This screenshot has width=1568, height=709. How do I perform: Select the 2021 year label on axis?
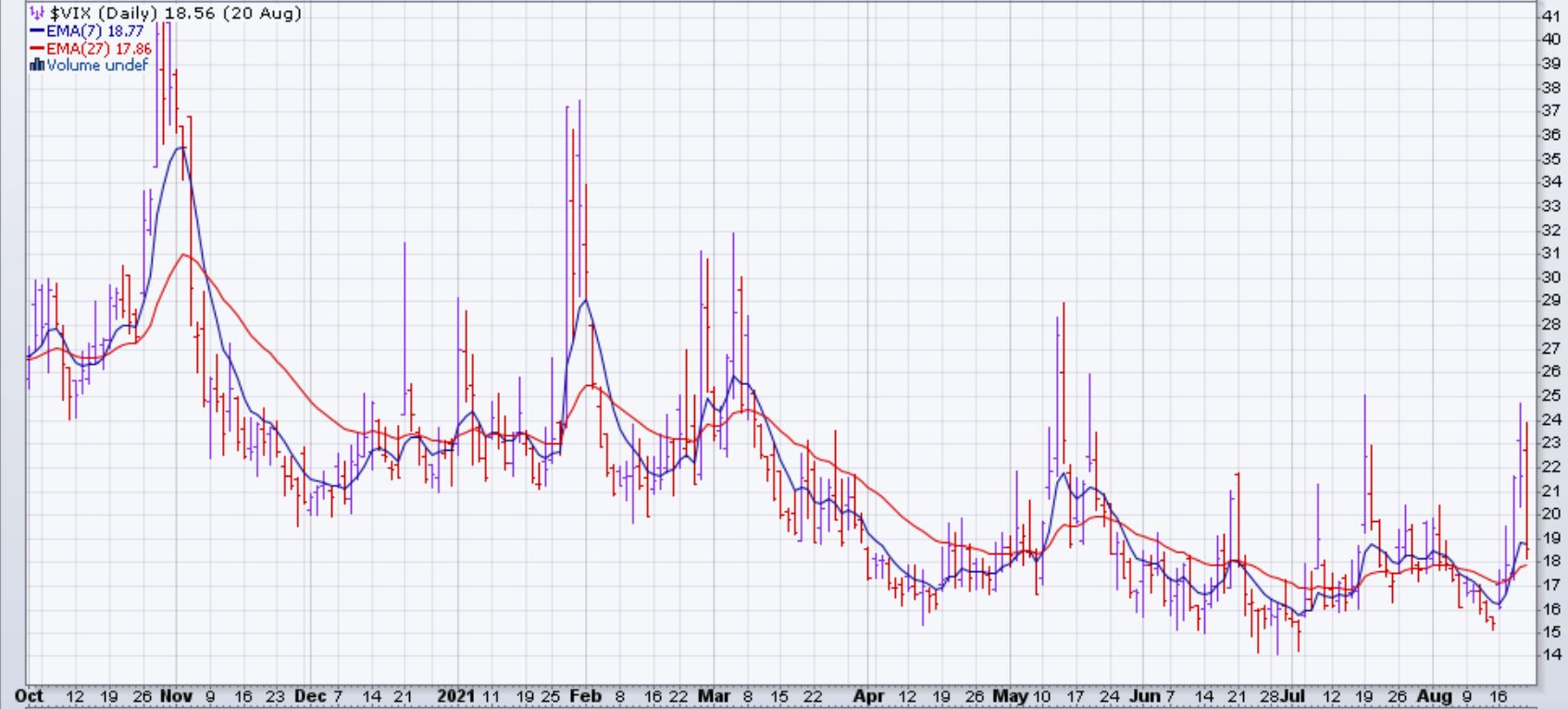[455, 696]
